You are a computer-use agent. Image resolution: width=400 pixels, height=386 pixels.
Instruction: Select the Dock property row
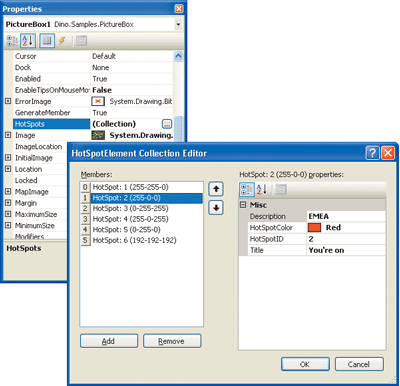coord(93,67)
